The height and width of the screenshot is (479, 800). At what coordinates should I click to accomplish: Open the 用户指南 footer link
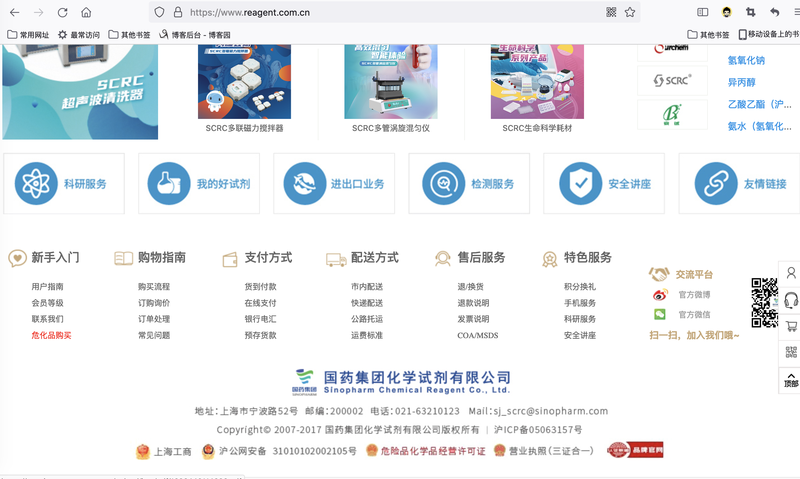(x=47, y=287)
